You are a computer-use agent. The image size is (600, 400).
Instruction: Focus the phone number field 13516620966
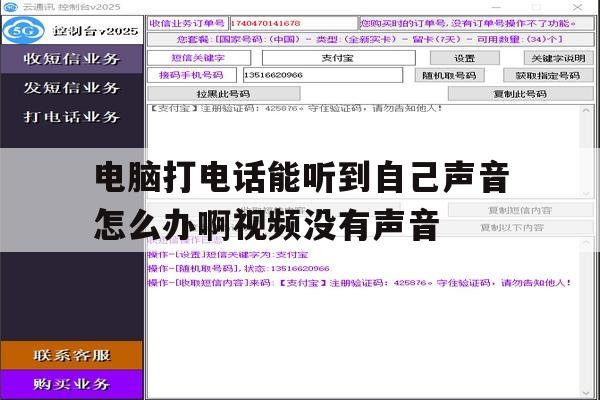(323, 75)
